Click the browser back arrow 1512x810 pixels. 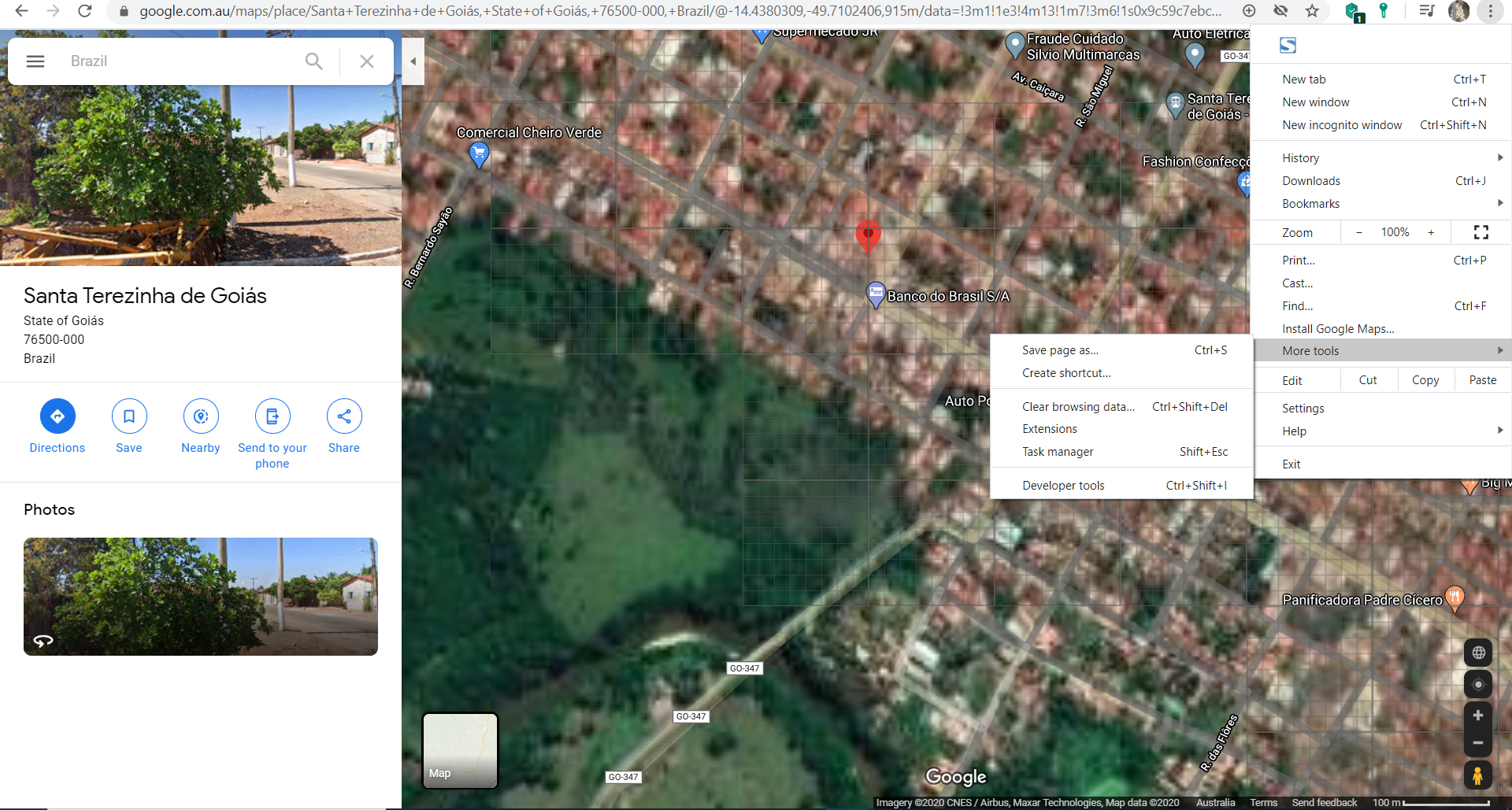pyautogui.click(x=22, y=11)
